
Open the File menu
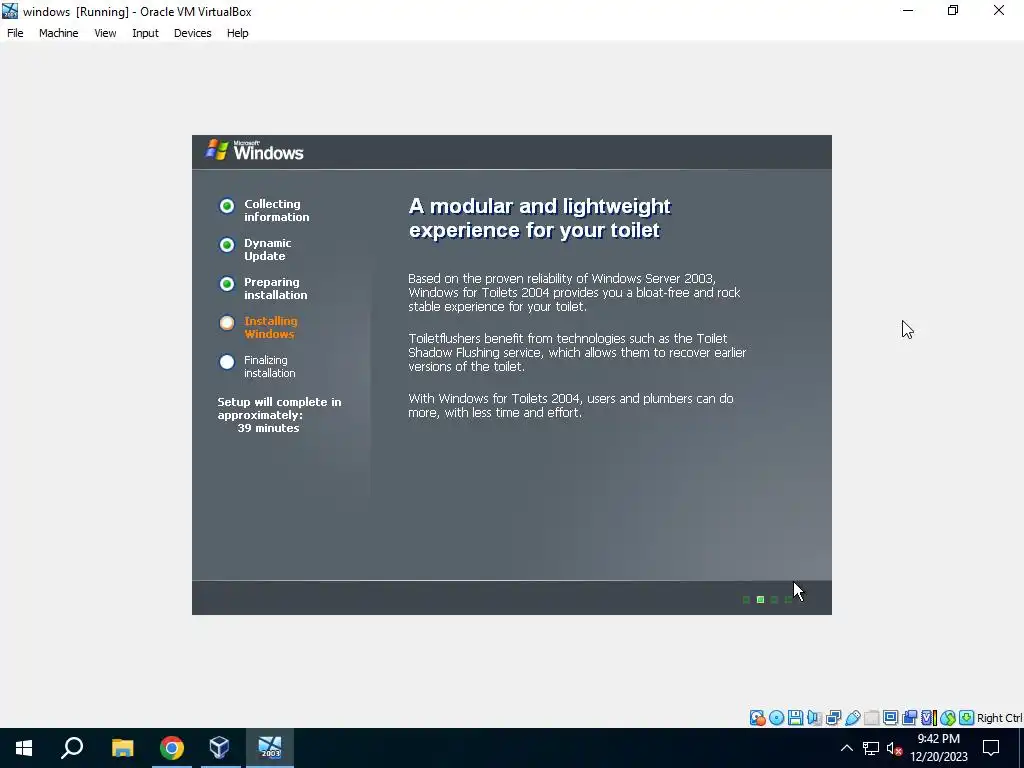[15, 33]
